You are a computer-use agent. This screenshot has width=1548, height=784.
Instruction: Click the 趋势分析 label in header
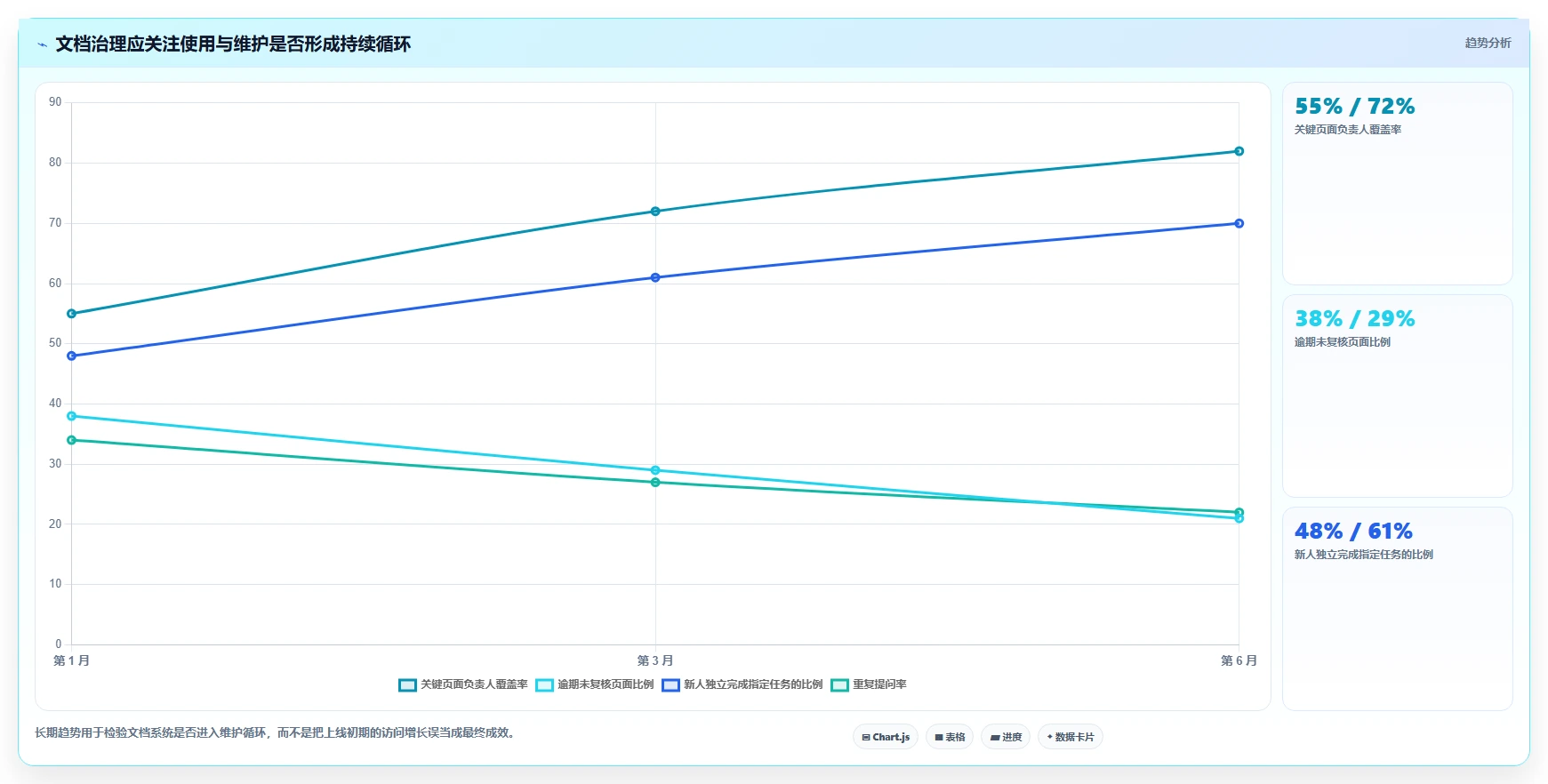[1488, 43]
